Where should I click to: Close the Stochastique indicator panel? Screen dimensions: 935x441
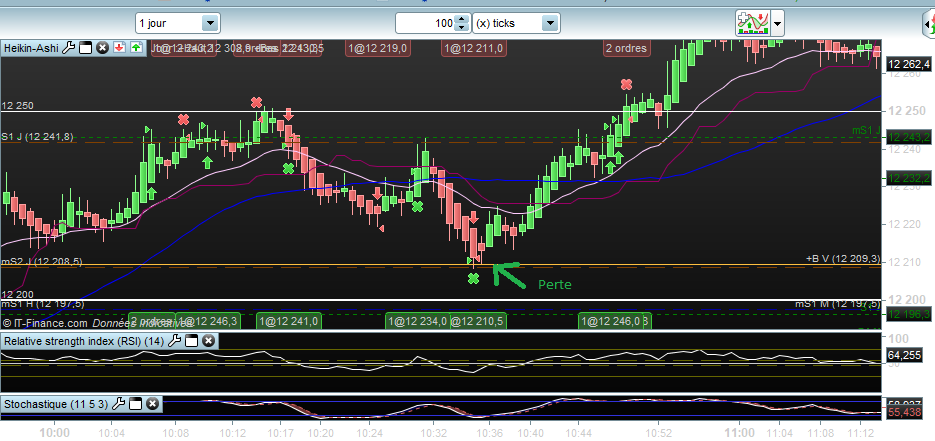152,404
